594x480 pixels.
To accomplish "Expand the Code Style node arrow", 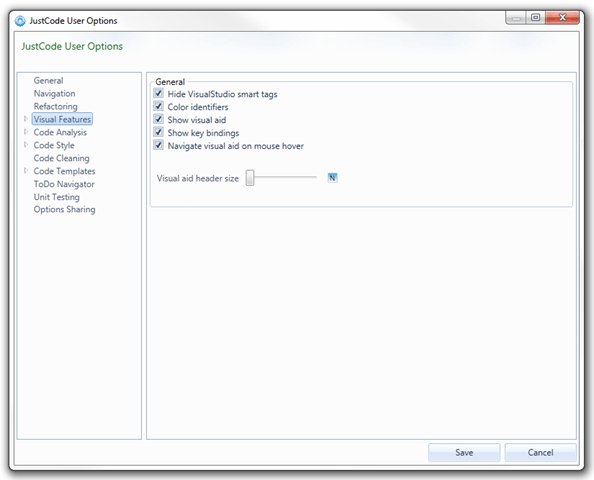I will click(x=26, y=145).
